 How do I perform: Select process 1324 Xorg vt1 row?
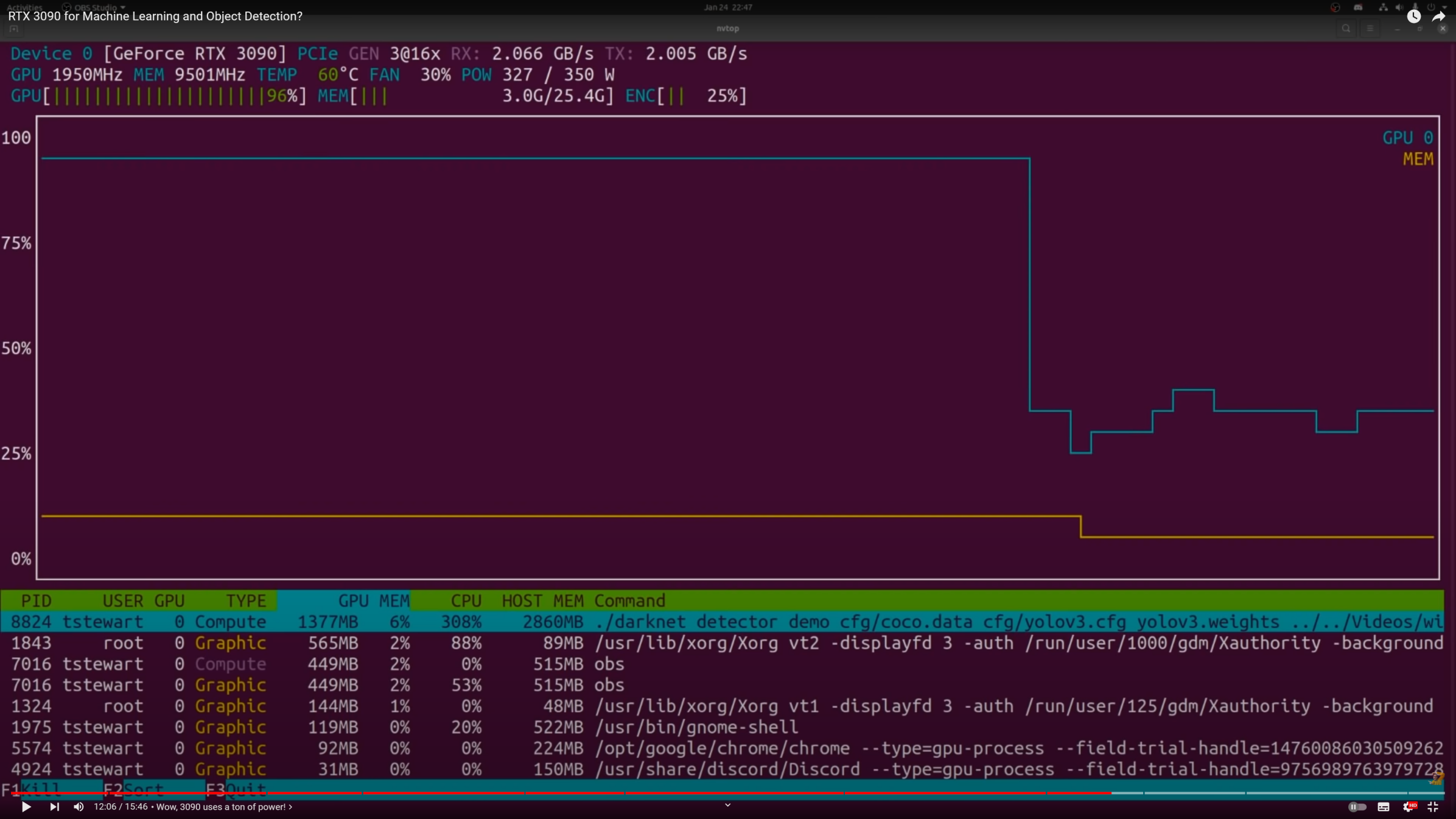722,706
